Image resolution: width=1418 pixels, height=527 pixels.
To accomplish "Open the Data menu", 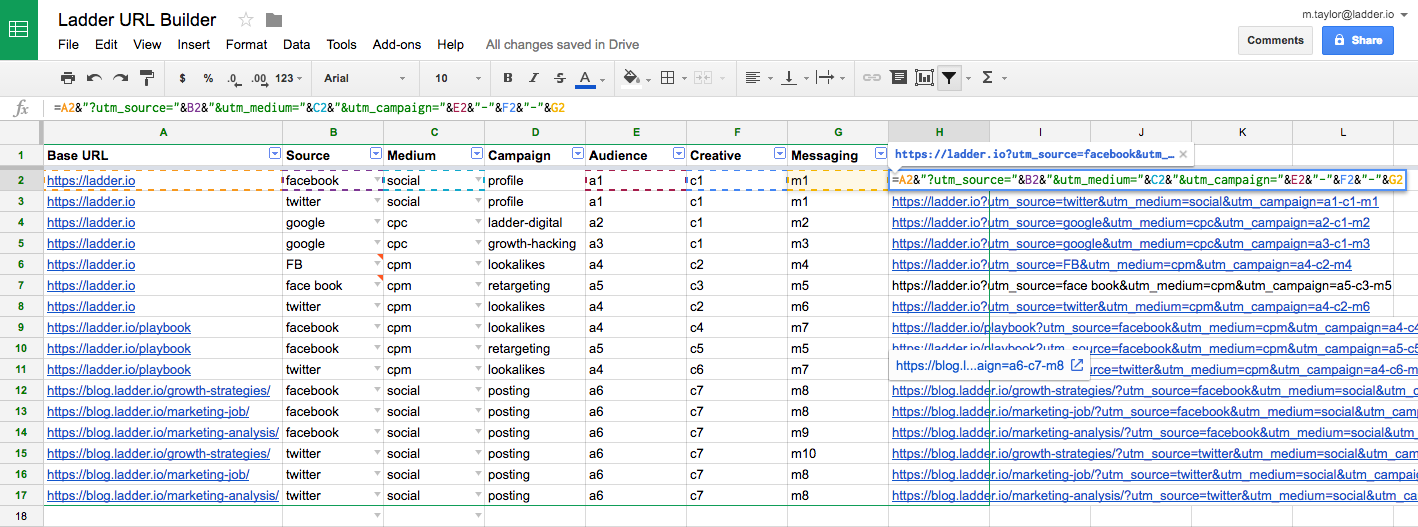I will 296,45.
